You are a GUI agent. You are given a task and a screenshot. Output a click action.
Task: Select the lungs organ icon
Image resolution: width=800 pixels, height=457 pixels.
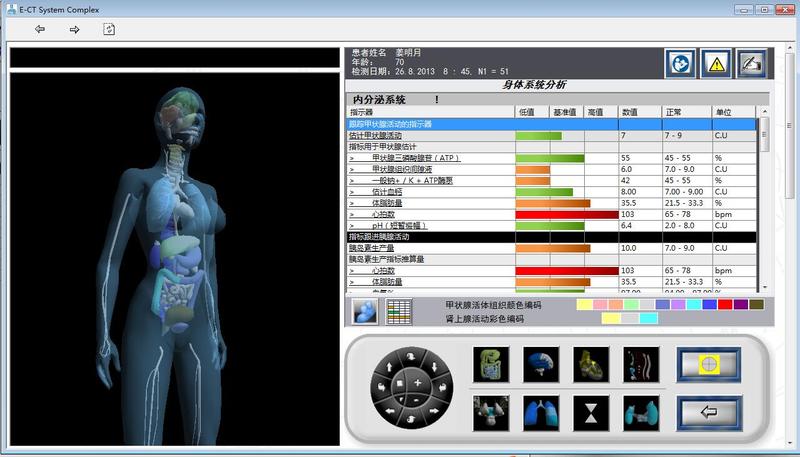[540, 411]
